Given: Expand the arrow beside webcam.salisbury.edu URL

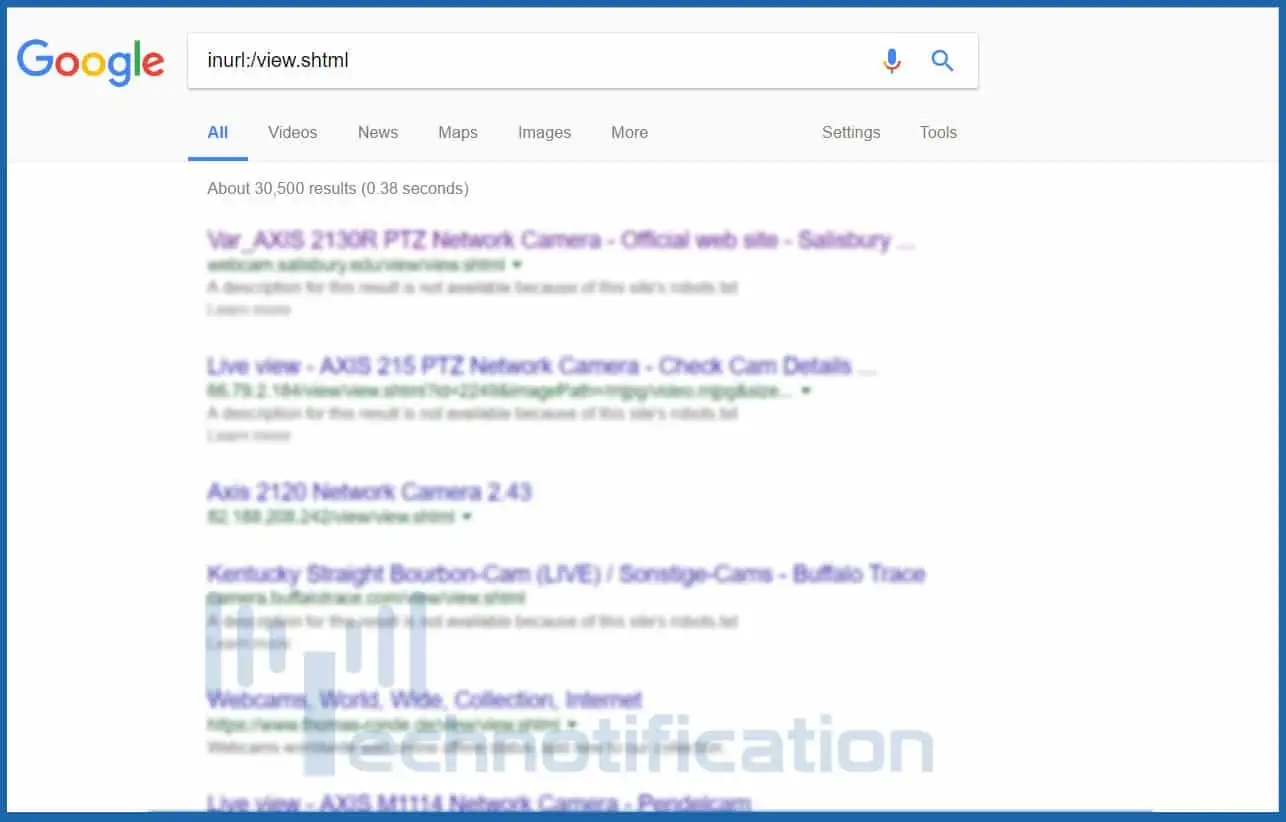Looking at the screenshot, I should [x=517, y=265].
